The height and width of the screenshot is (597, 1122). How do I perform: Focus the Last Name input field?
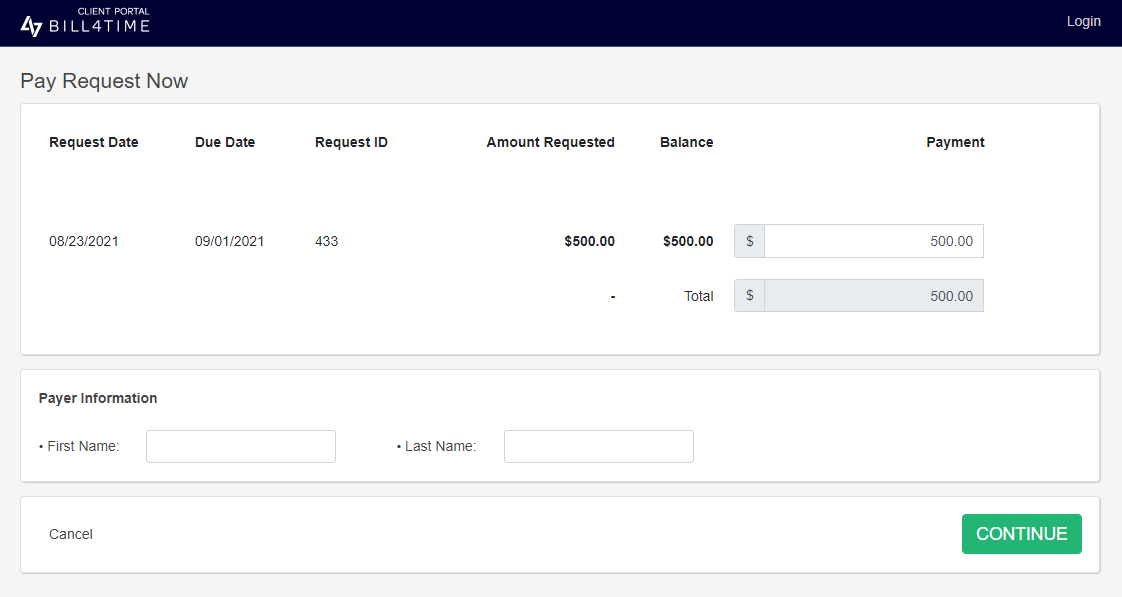599,447
